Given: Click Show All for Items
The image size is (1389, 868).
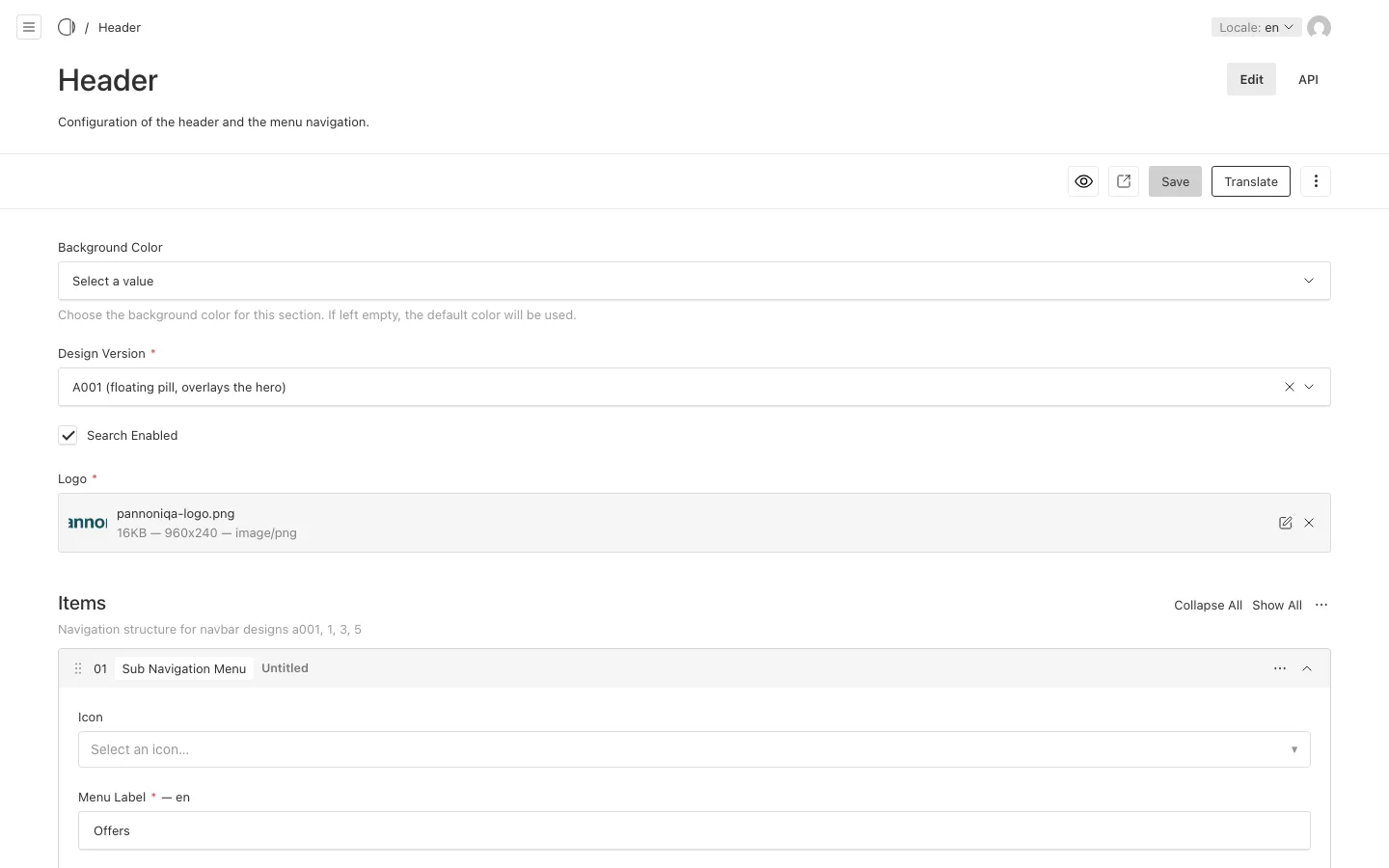Looking at the screenshot, I should pos(1277,605).
